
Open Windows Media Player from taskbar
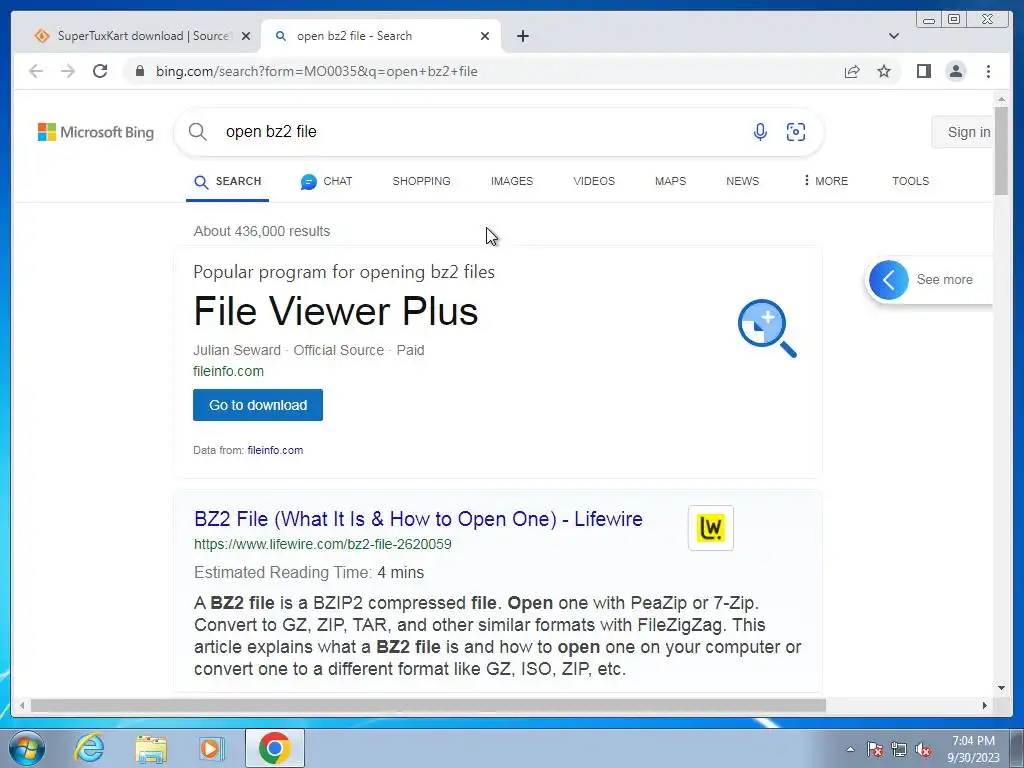pyautogui.click(x=210, y=748)
